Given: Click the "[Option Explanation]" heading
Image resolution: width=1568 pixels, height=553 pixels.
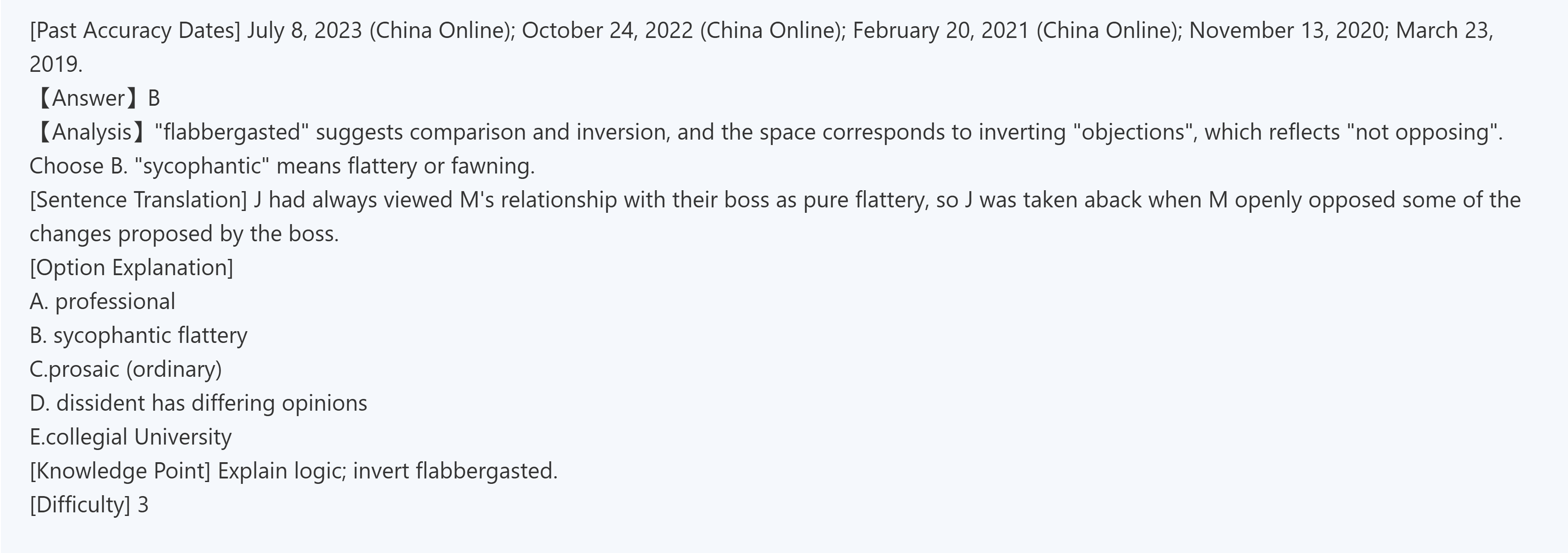Looking at the screenshot, I should [131, 267].
